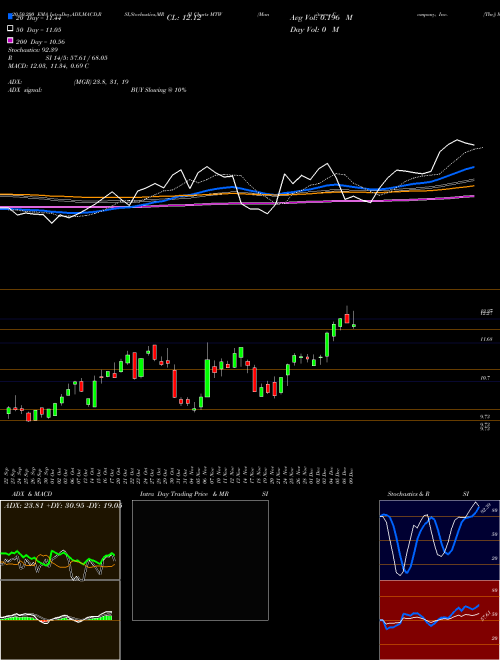Click the 'Intra Day Trading Price & MRSI' title
Image resolution: width=500 pixels, height=660 pixels.
click(204, 494)
